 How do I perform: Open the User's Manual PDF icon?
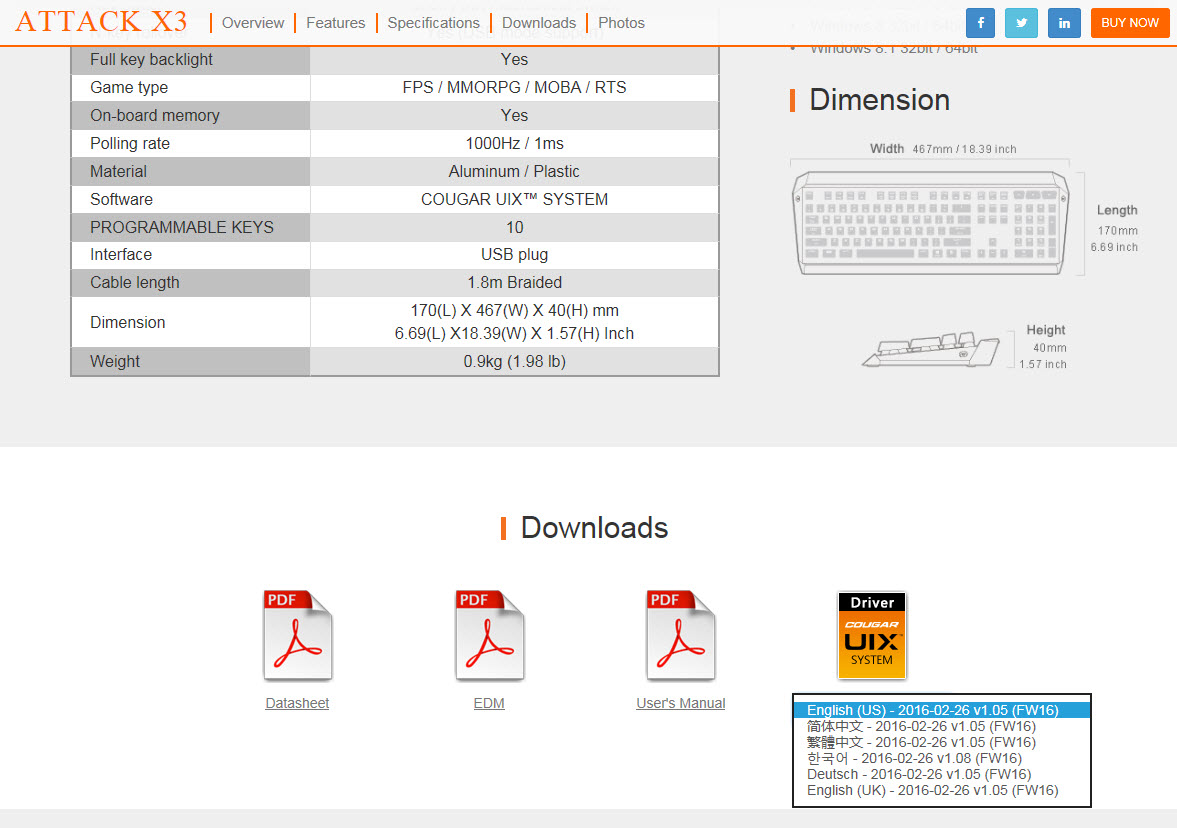click(x=681, y=635)
